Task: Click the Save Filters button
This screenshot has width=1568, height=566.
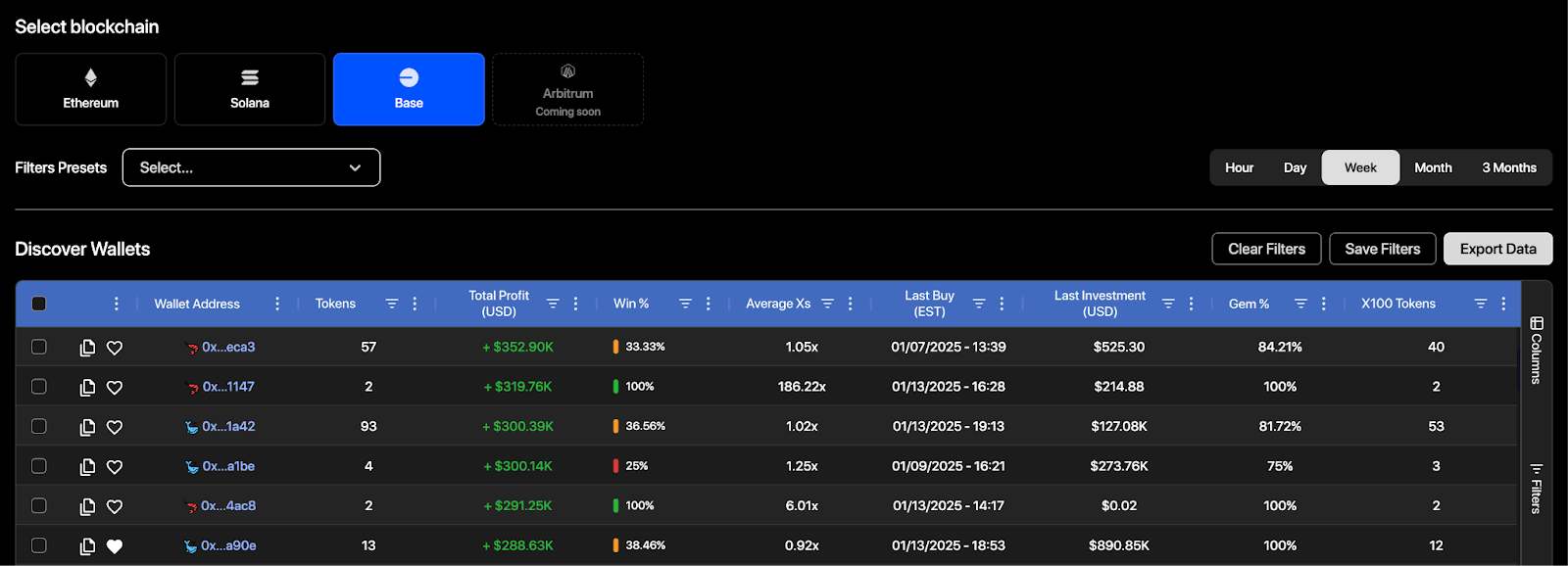Action: 1383,249
